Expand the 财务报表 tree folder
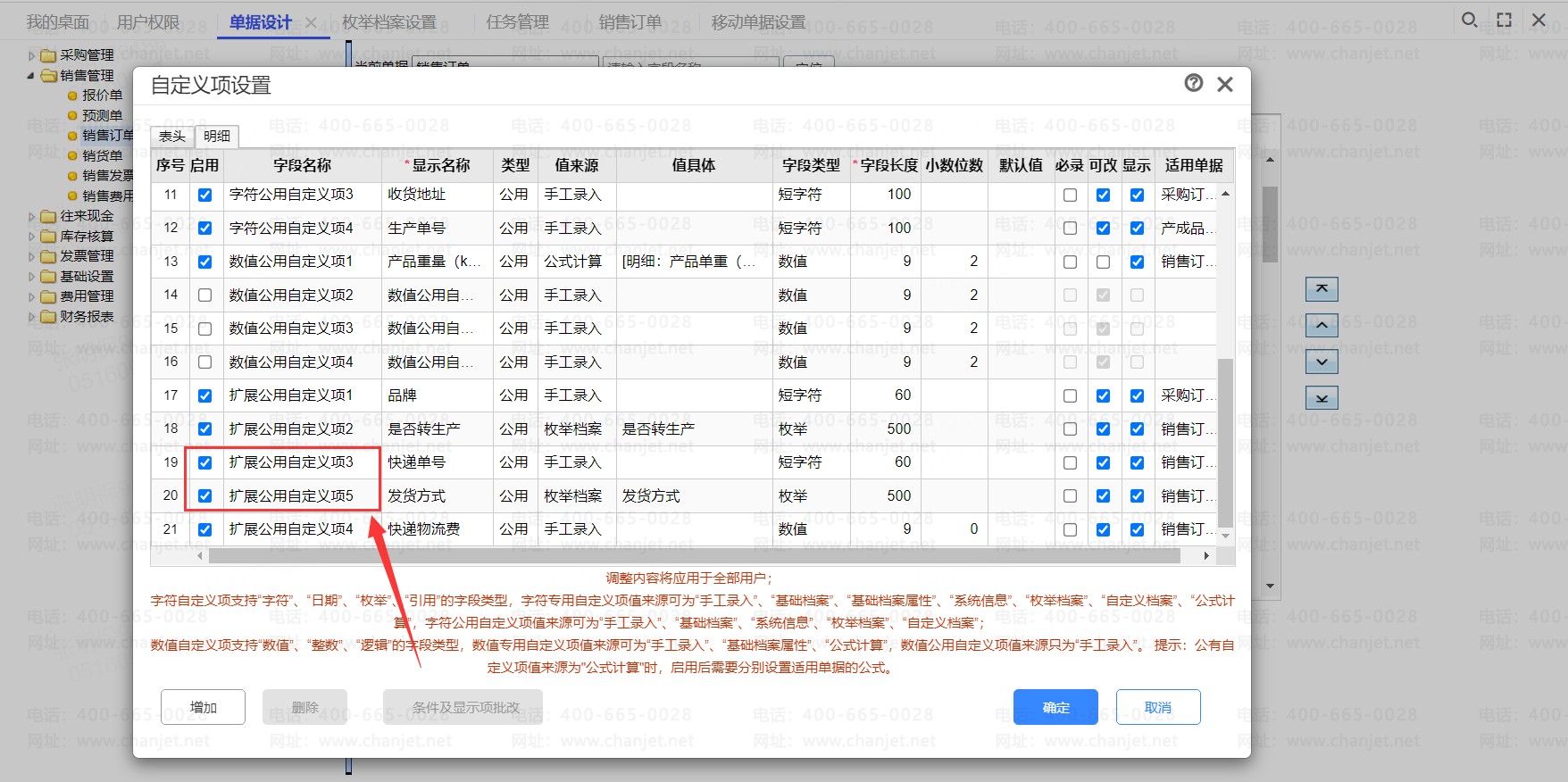This screenshot has width=1568, height=782. point(32,317)
